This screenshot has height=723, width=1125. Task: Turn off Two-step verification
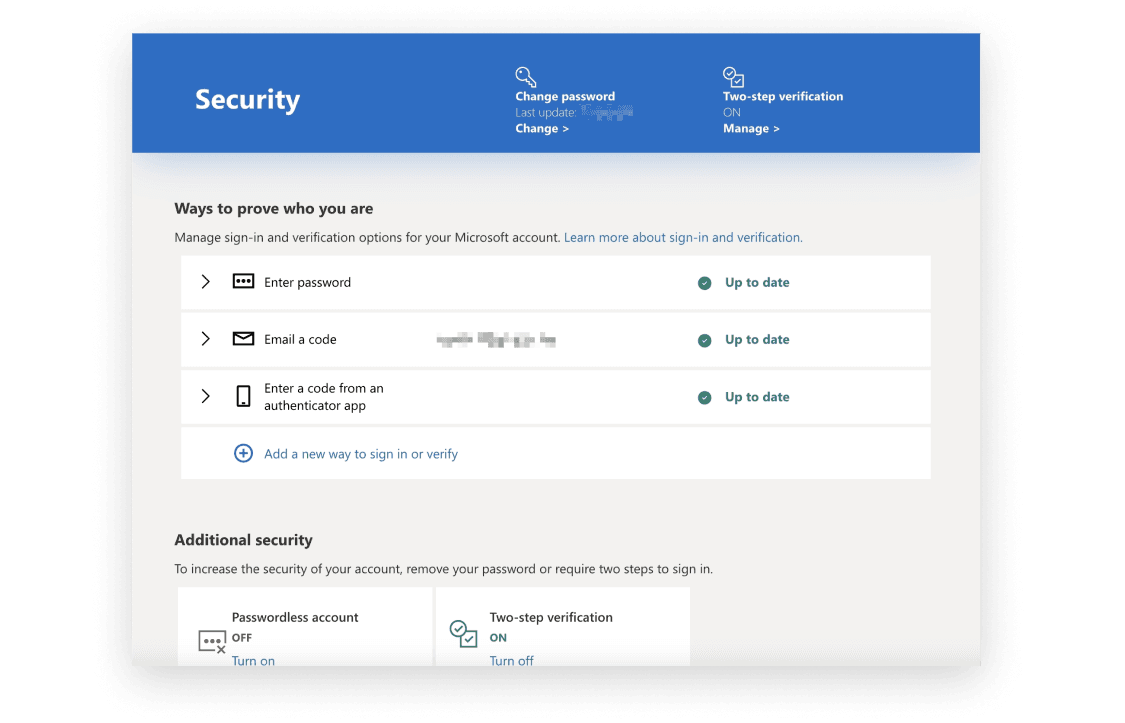pyautogui.click(x=511, y=660)
